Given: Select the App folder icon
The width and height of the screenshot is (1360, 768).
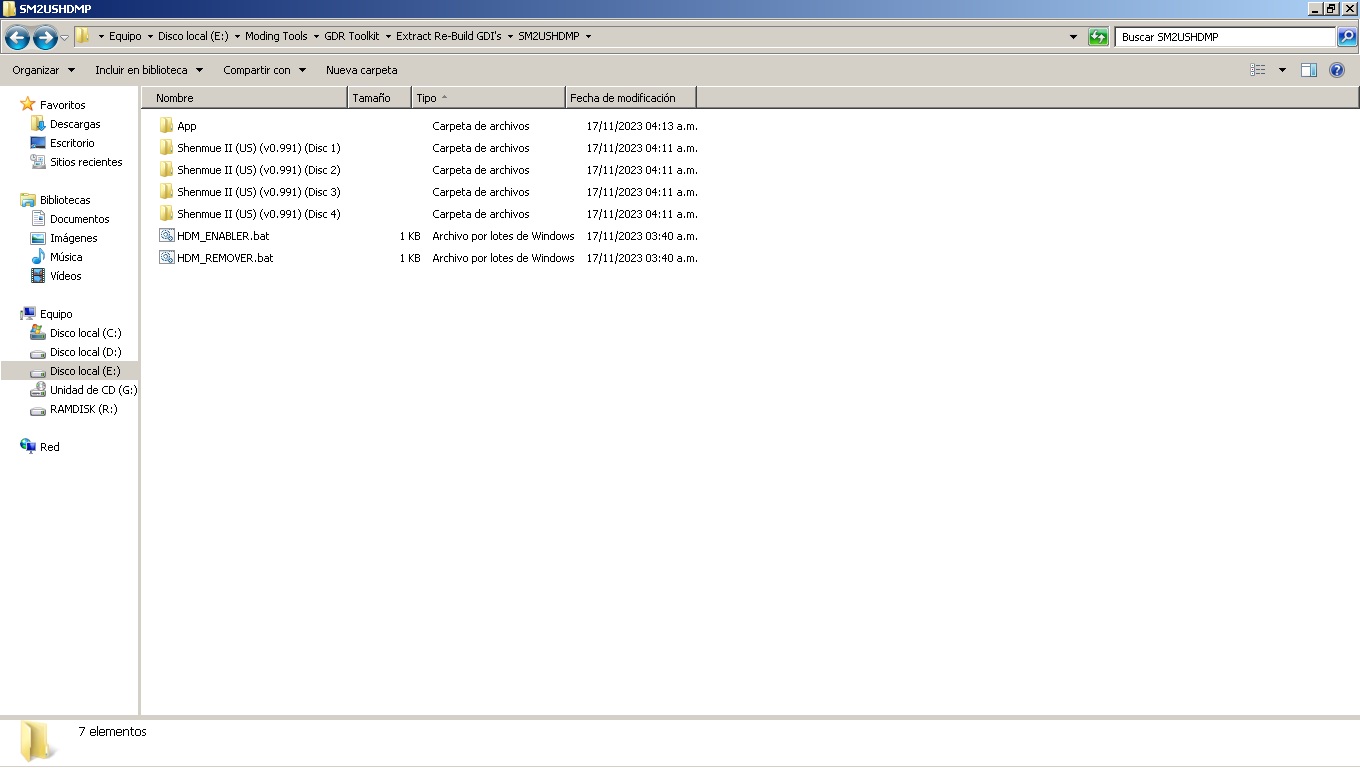Looking at the screenshot, I should (x=166, y=126).
